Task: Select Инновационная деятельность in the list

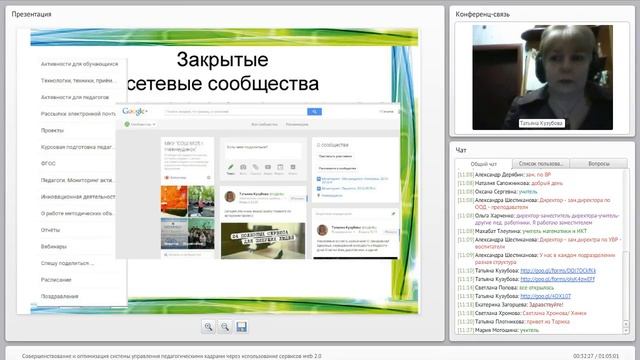Action: click(78, 197)
